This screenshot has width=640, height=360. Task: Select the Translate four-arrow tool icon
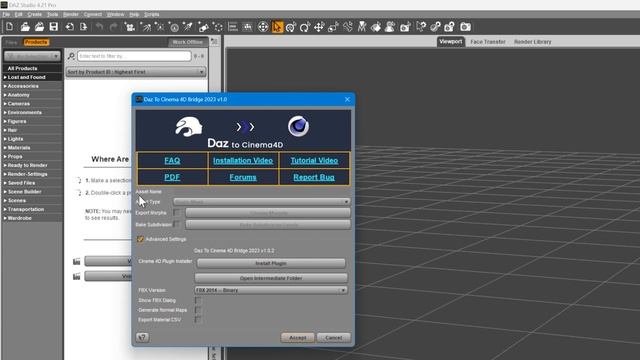[319, 27]
